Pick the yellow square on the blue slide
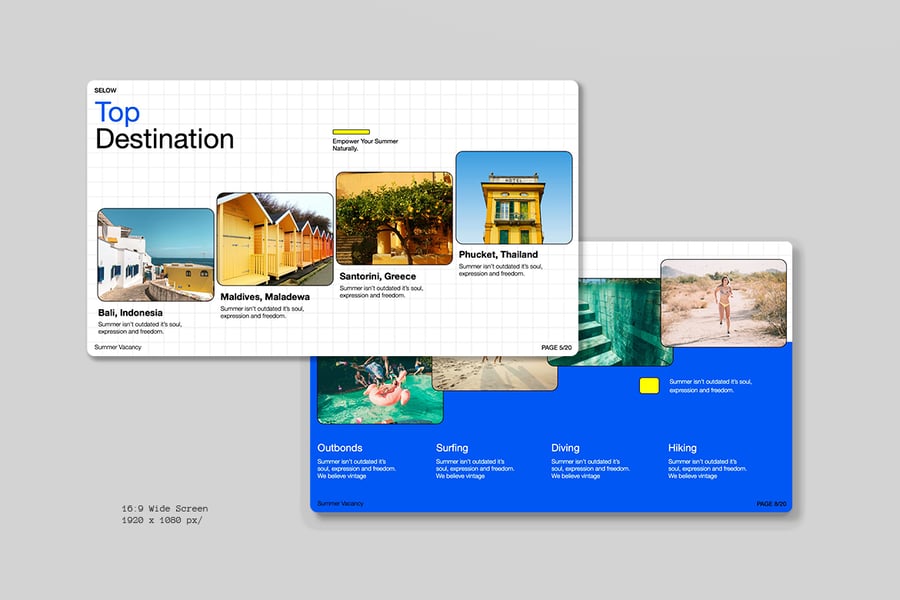 tap(649, 386)
